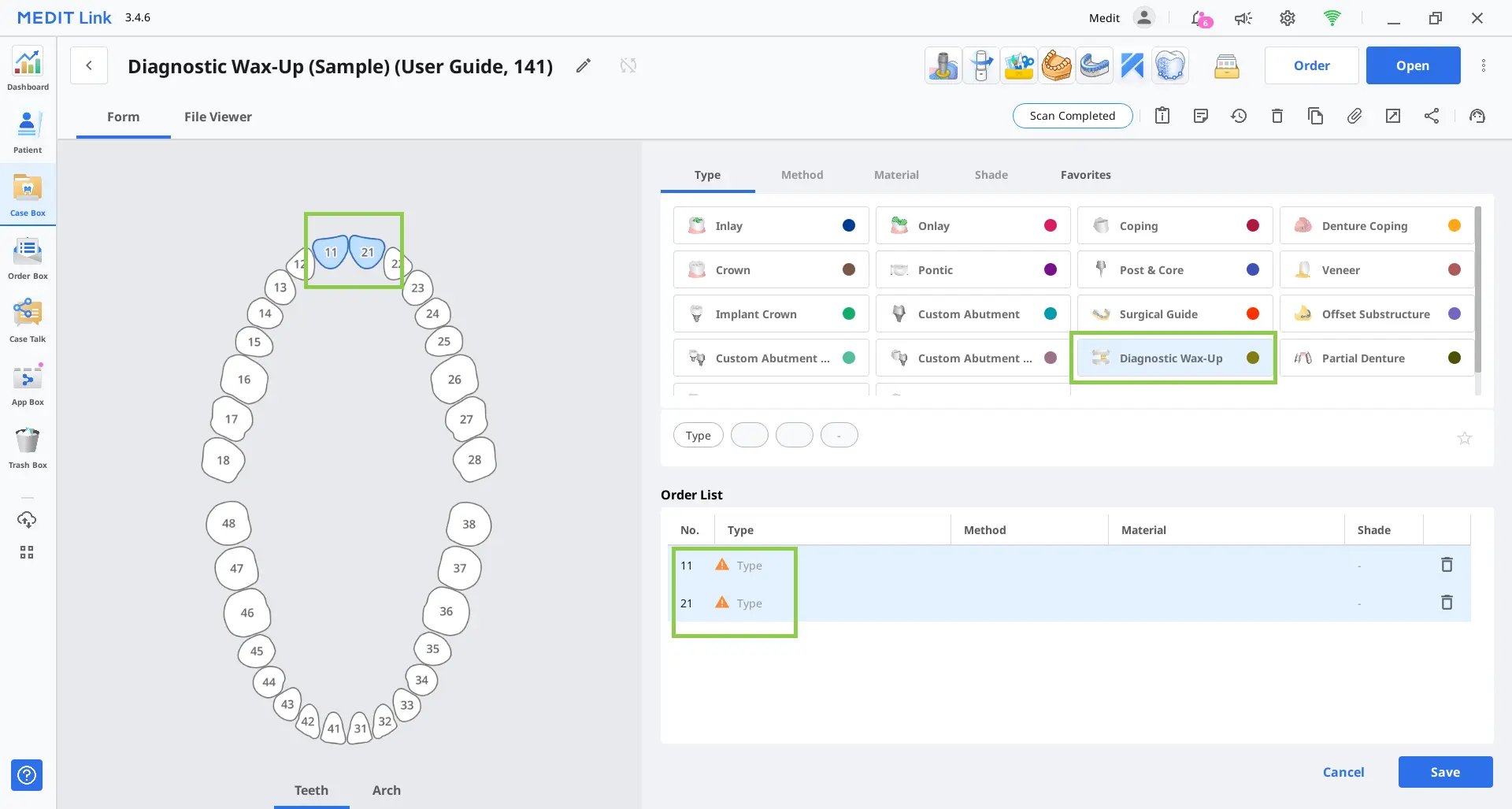Launch the blue arrow app icon
This screenshot has width=1512, height=809.
point(1132,65)
